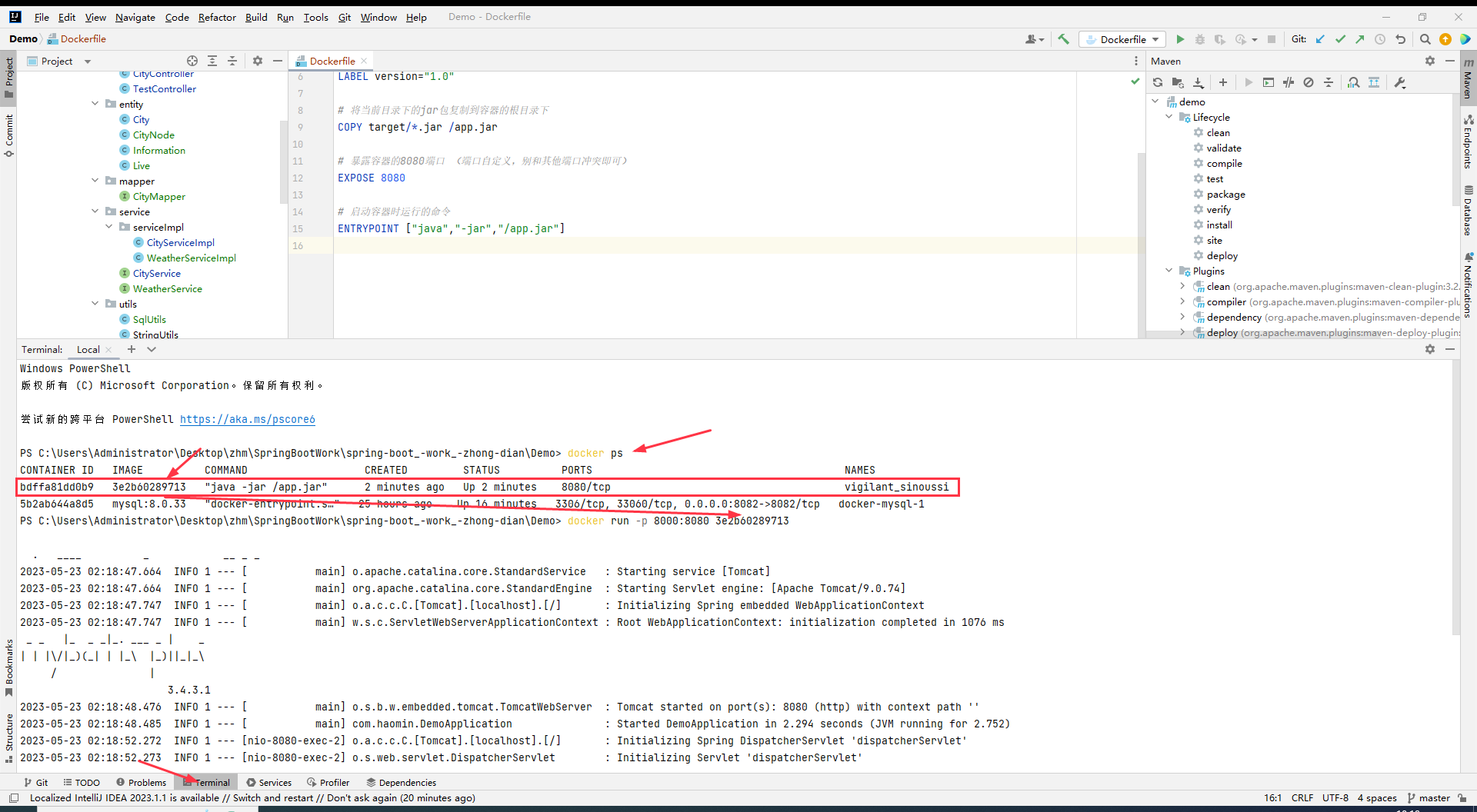Collapse all in Project tree
Viewport: 1477px width, 812px height.
[x=232, y=61]
